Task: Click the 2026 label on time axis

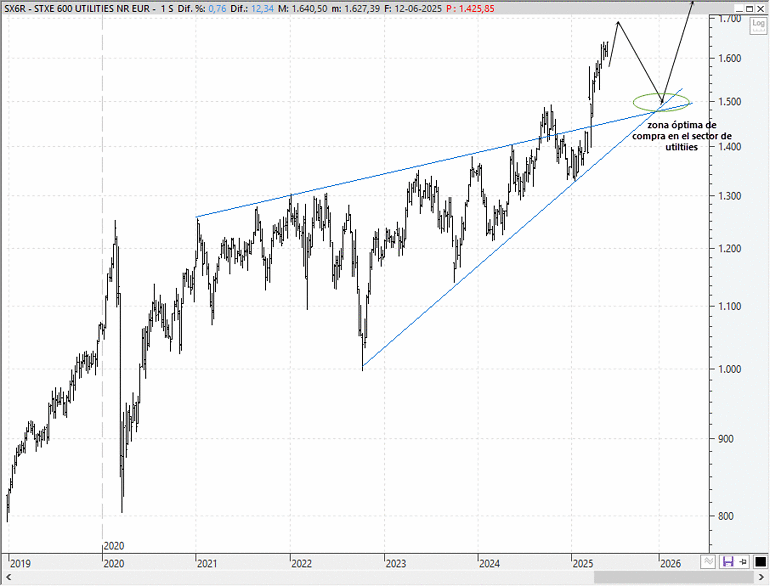Action: tap(670, 563)
